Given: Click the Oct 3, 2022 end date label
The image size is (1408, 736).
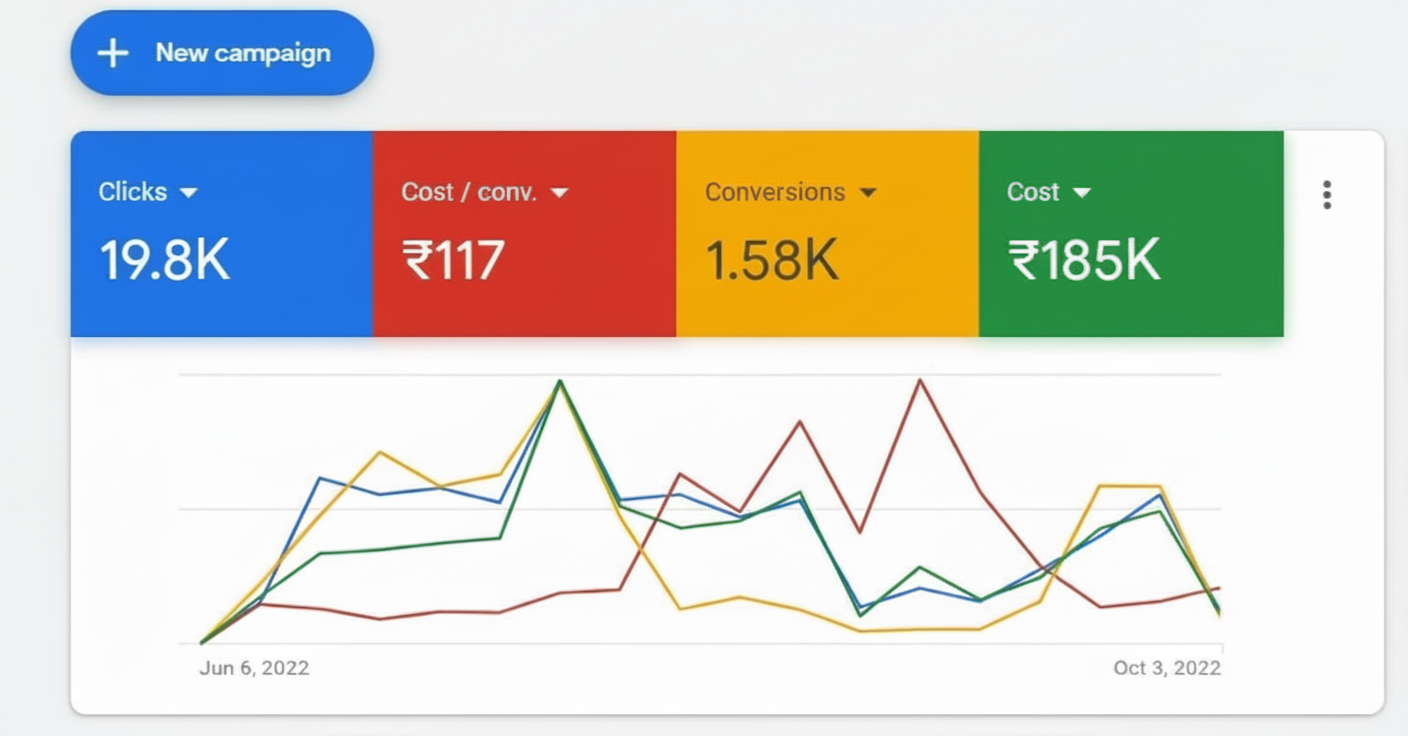Looking at the screenshot, I should [x=1167, y=668].
